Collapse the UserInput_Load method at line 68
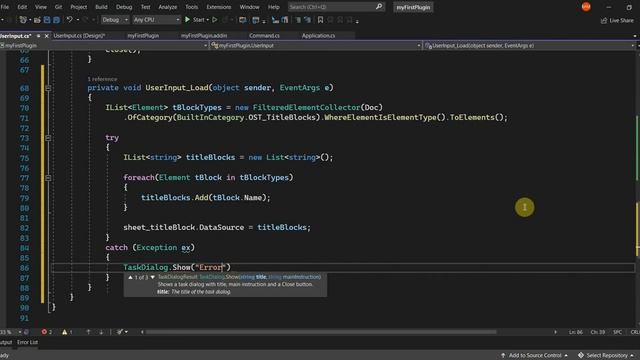The image size is (640, 360). (48, 88)
